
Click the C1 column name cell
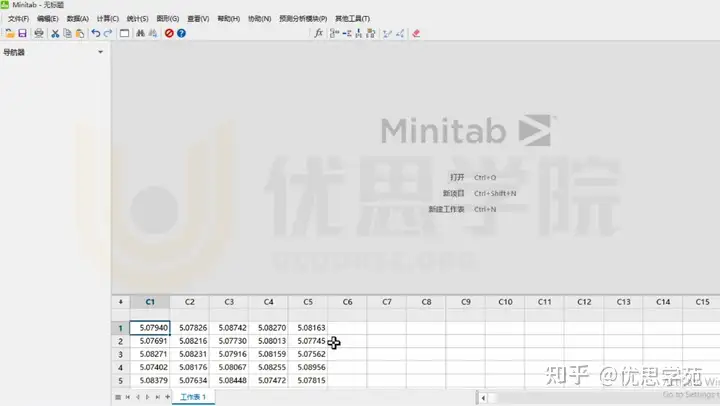coord(150,315)
